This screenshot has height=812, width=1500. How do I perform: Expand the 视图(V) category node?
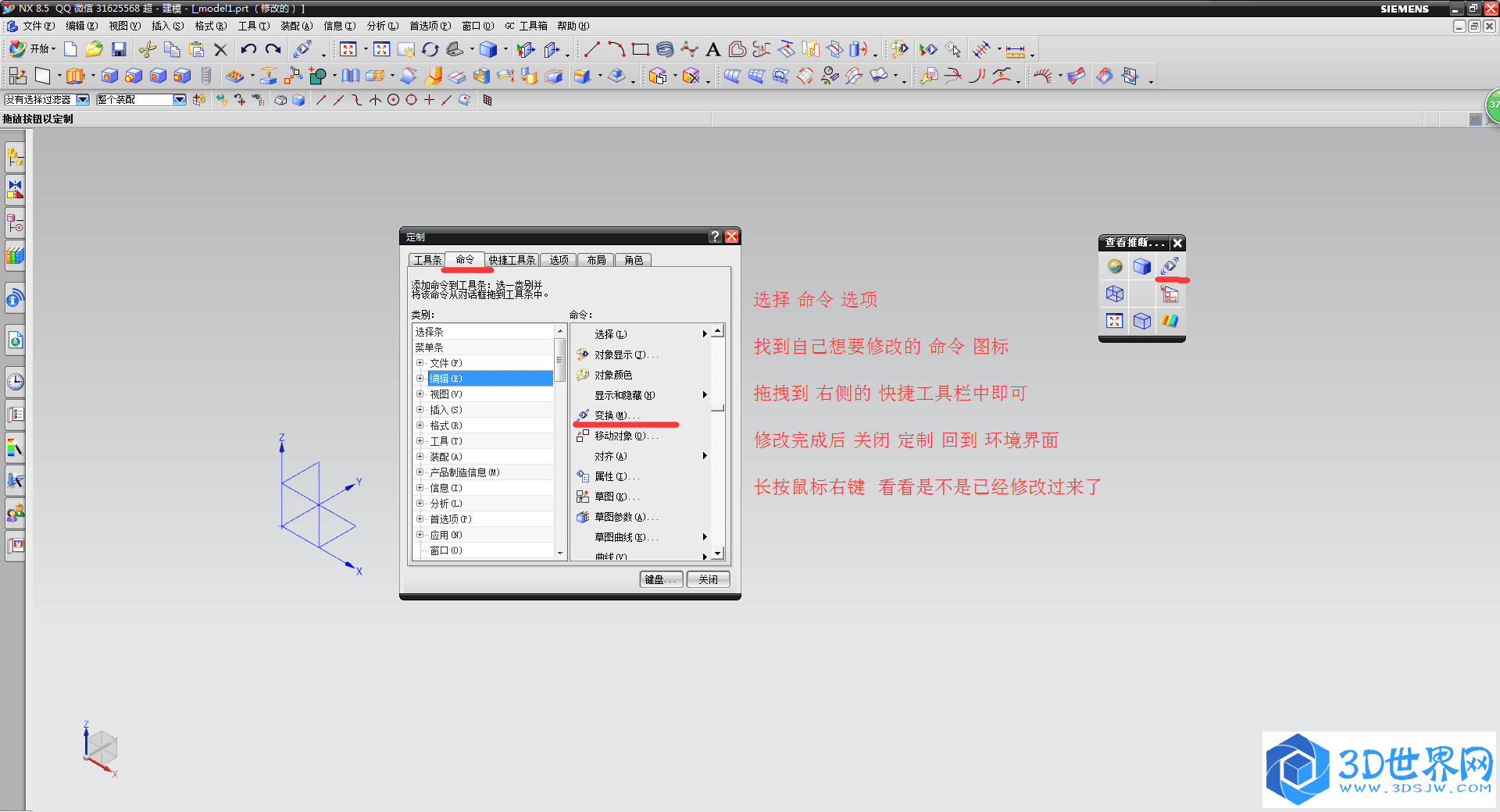coord(420,394)
